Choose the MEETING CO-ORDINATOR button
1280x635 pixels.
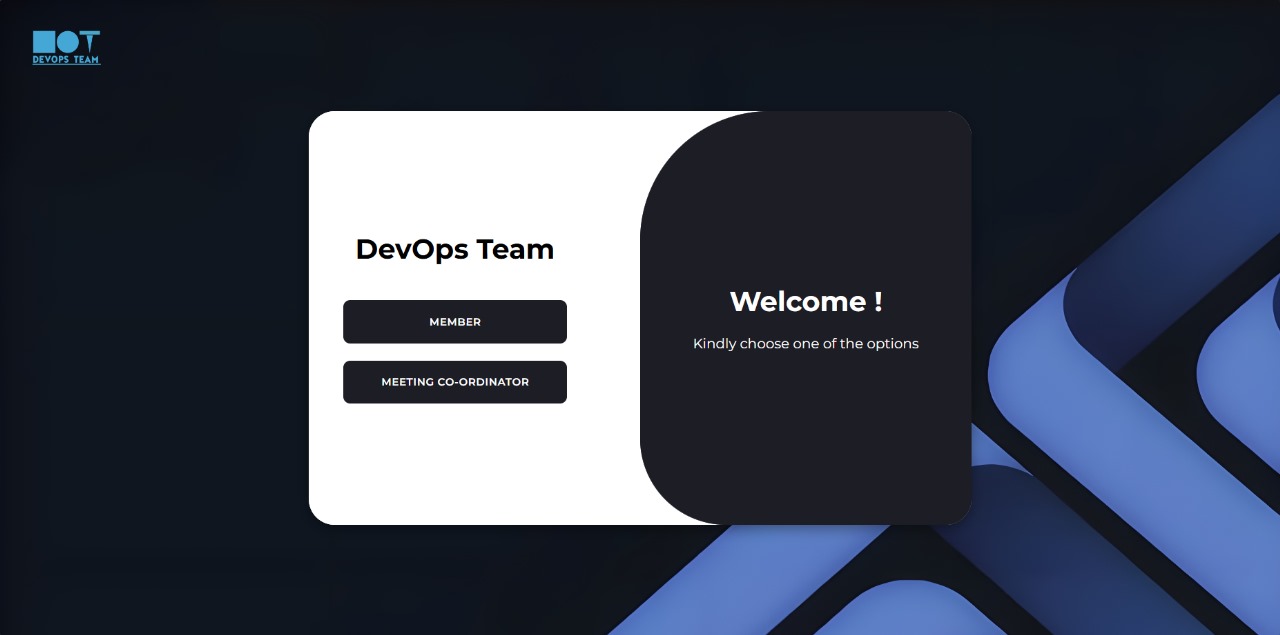point(455,382)
